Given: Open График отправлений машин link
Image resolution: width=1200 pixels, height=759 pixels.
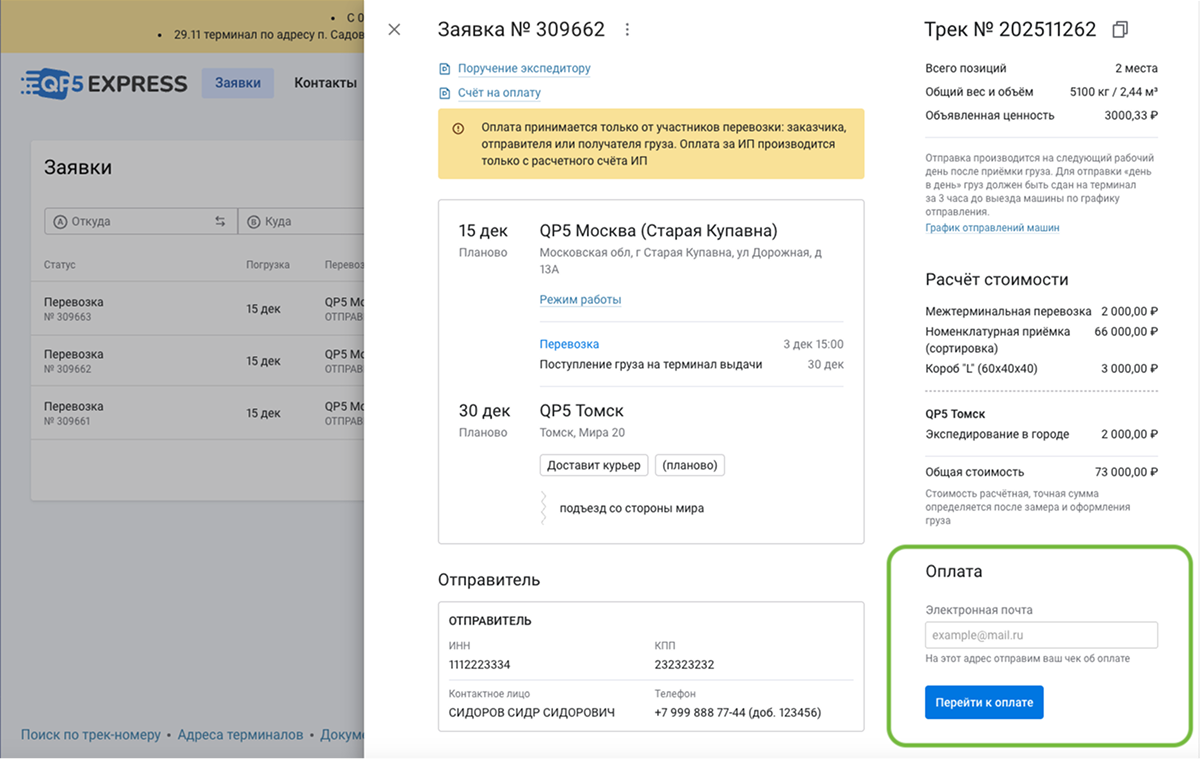Looking at the screenshot, I should point(992,228).
